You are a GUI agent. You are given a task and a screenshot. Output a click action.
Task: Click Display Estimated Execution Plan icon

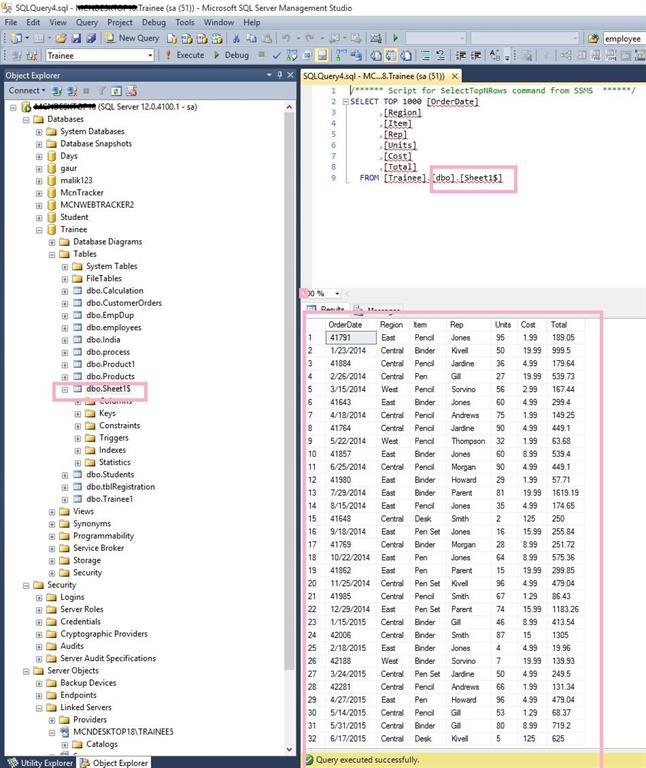point(292,55)
